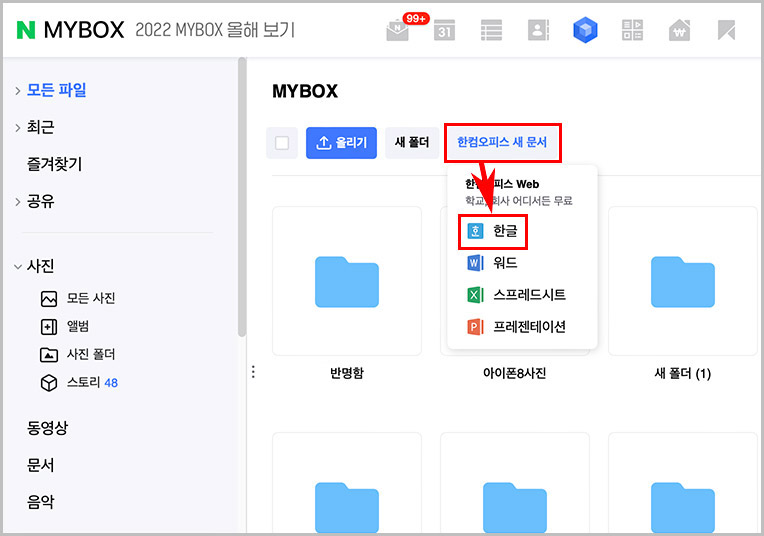
Task: Open 음악 in the sidebar
Action: [x=40, y=502]
